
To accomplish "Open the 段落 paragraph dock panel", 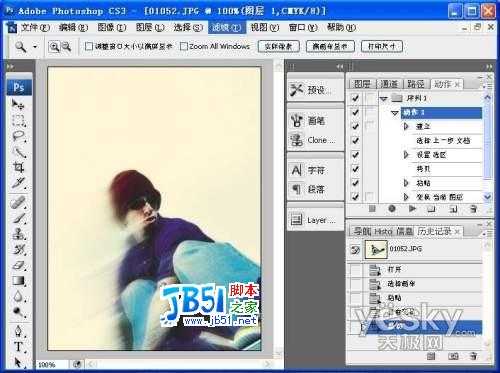I will click(x=315, y=189).
